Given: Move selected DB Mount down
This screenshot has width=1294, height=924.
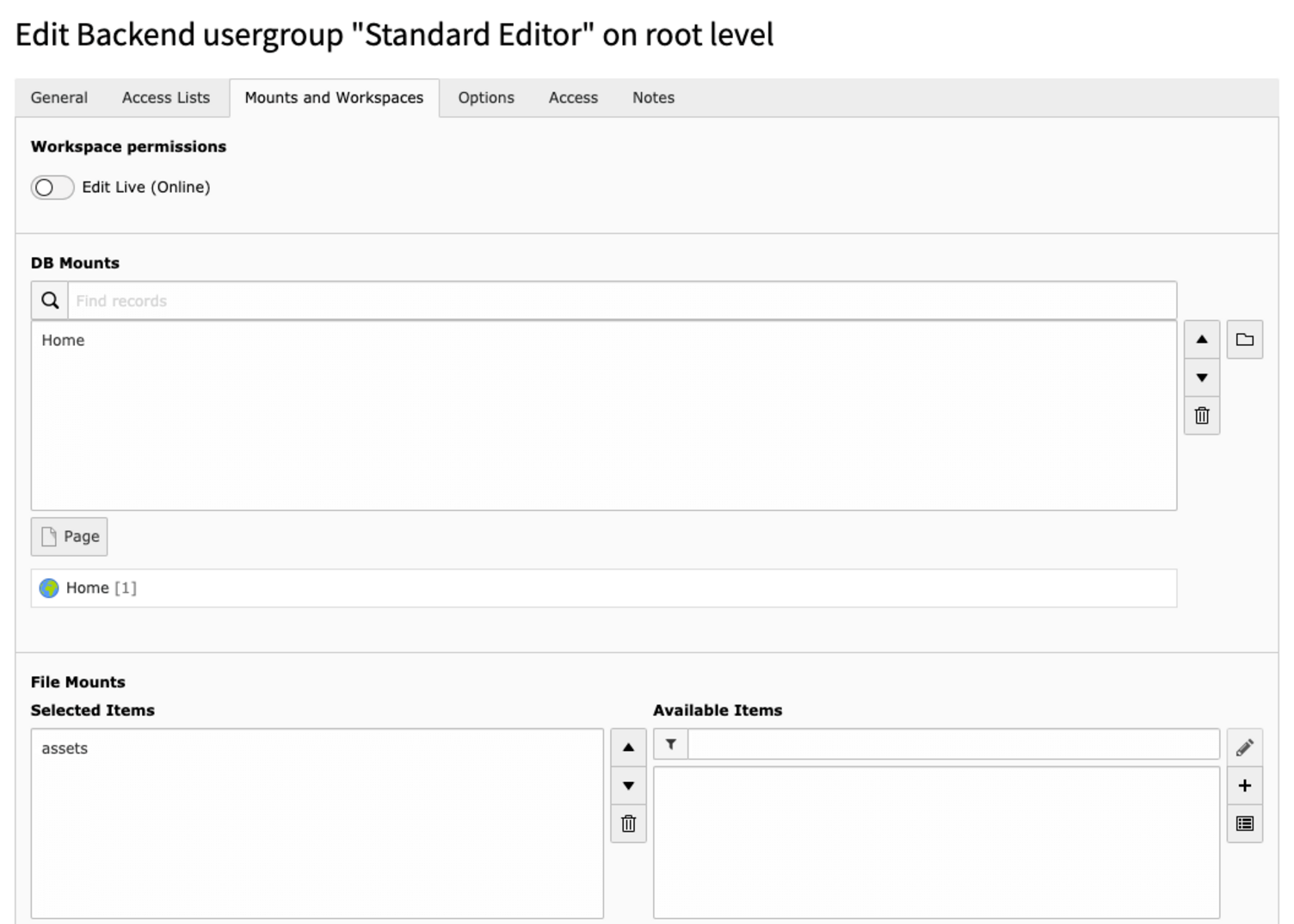Looking at the screenshot, I should tap(1202, 378).
